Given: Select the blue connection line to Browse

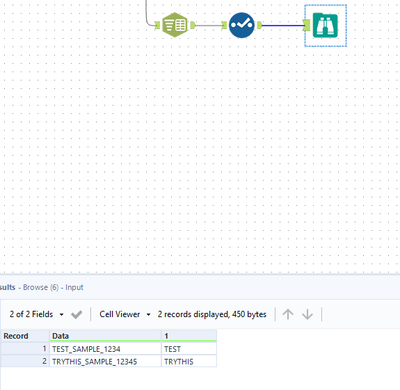Looking at the screenshot, I should [x=283, y=25].
